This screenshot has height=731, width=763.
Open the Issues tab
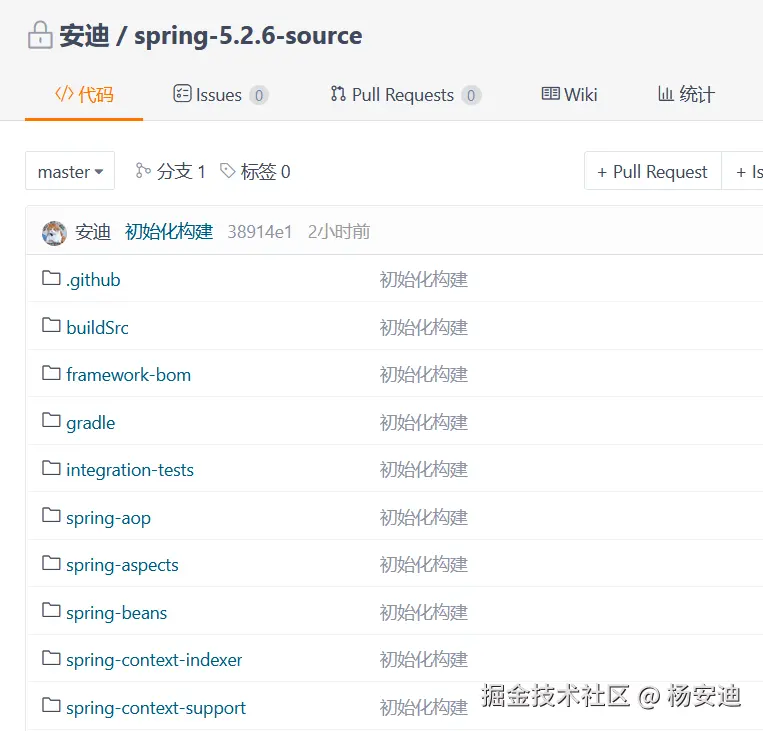click(x=220, y=94)
